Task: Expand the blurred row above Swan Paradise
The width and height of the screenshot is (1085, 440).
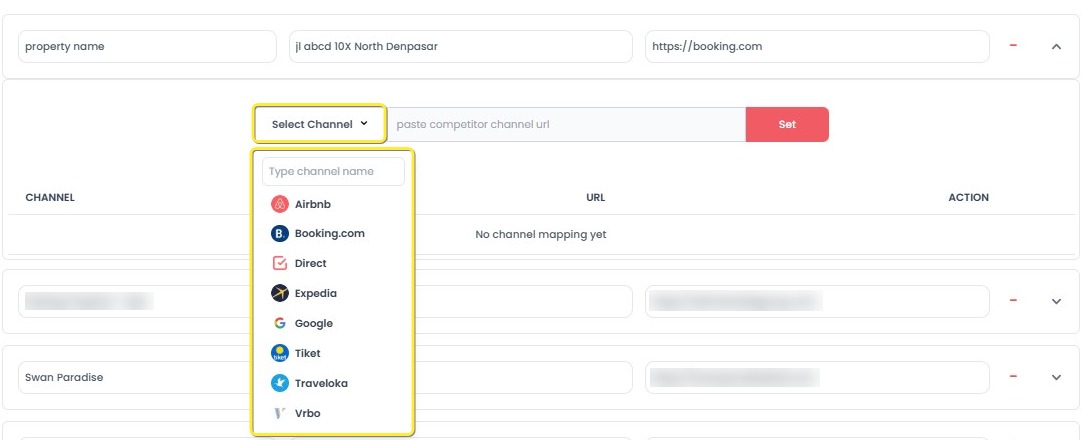Action: pyautogui.click(x=1056, y=302)
